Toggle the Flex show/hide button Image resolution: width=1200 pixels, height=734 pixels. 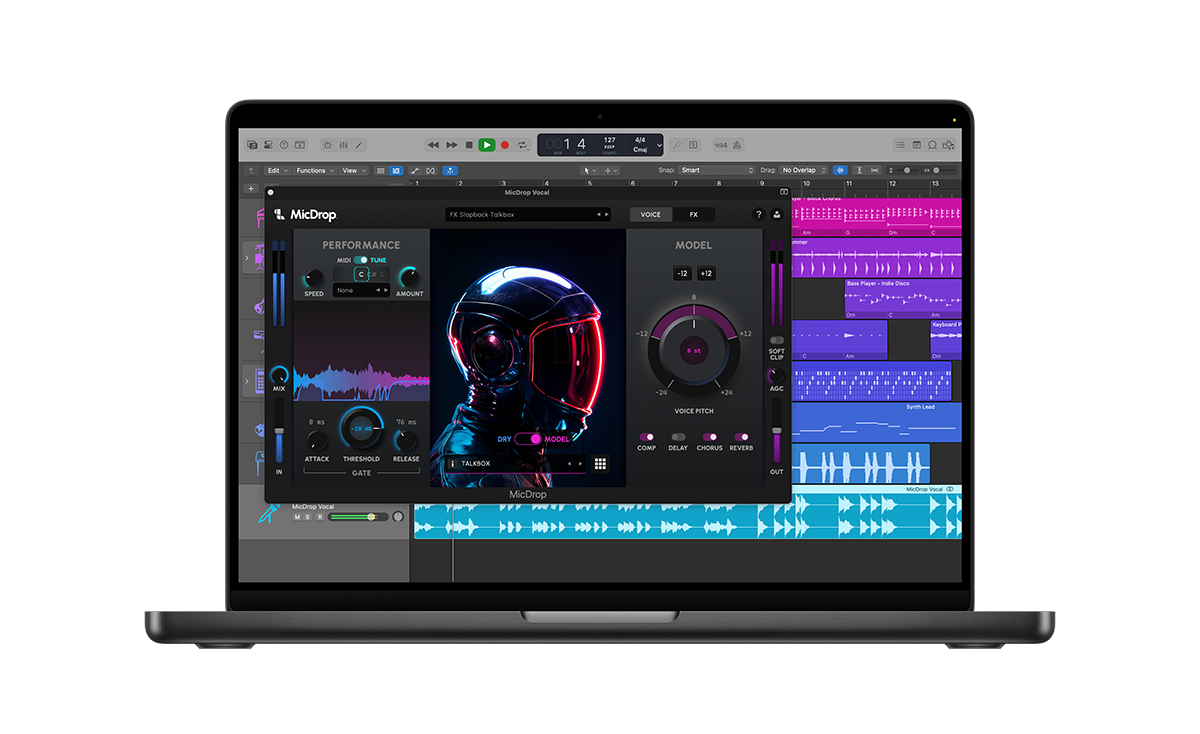[430, 170]
